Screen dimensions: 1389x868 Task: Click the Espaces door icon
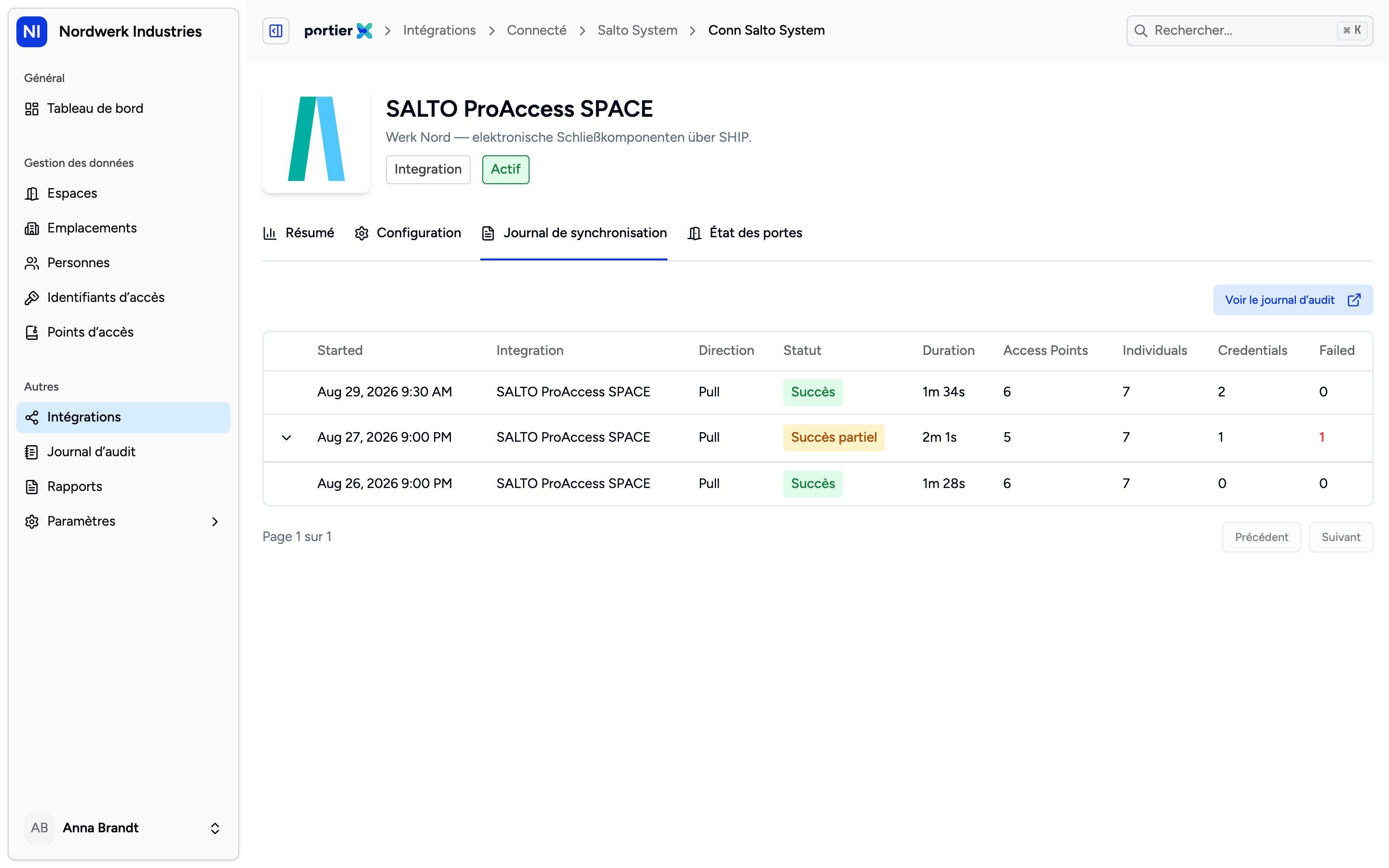[31, 193]
